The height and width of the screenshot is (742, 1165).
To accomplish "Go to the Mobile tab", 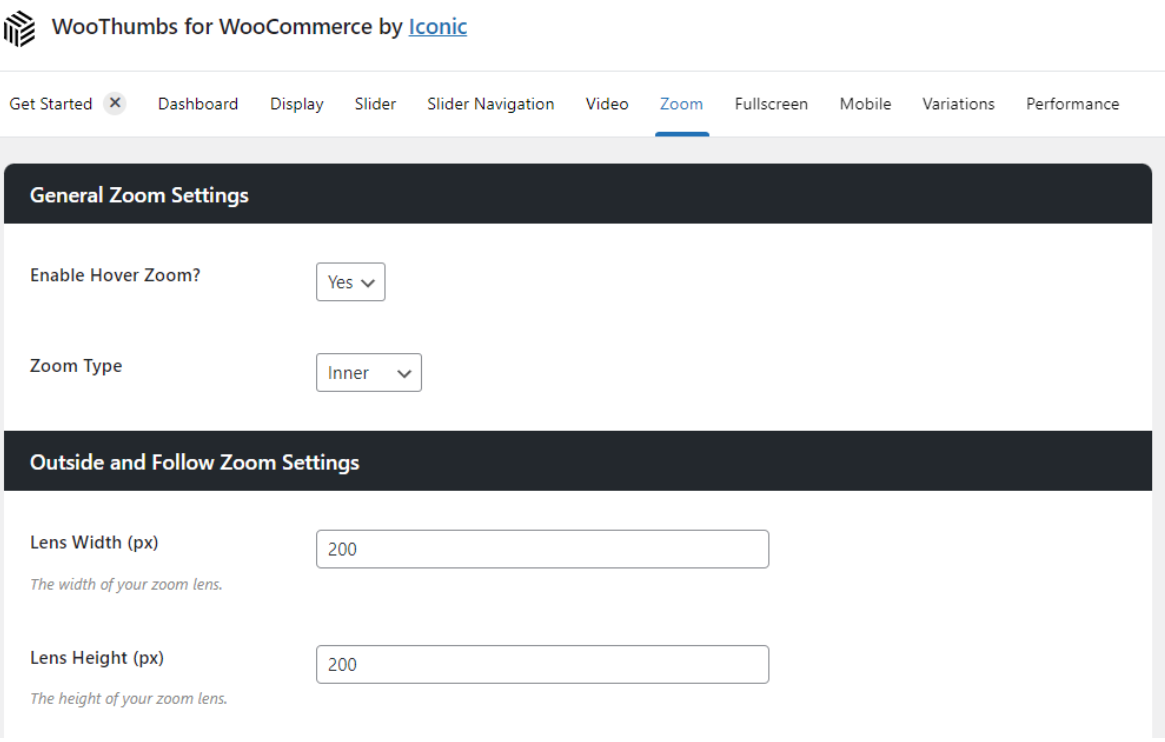I will click(864, 103).
